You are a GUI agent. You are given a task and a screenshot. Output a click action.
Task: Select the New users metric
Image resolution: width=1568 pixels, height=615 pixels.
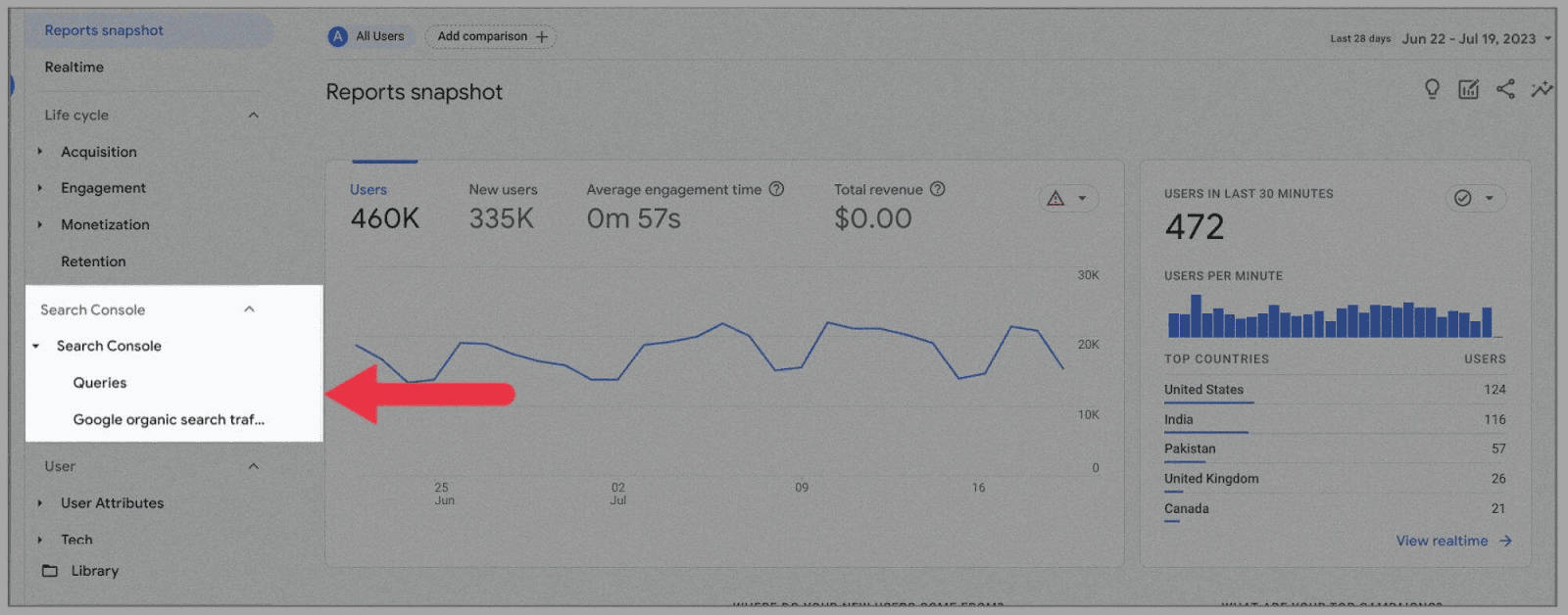(x=503, y=190)
